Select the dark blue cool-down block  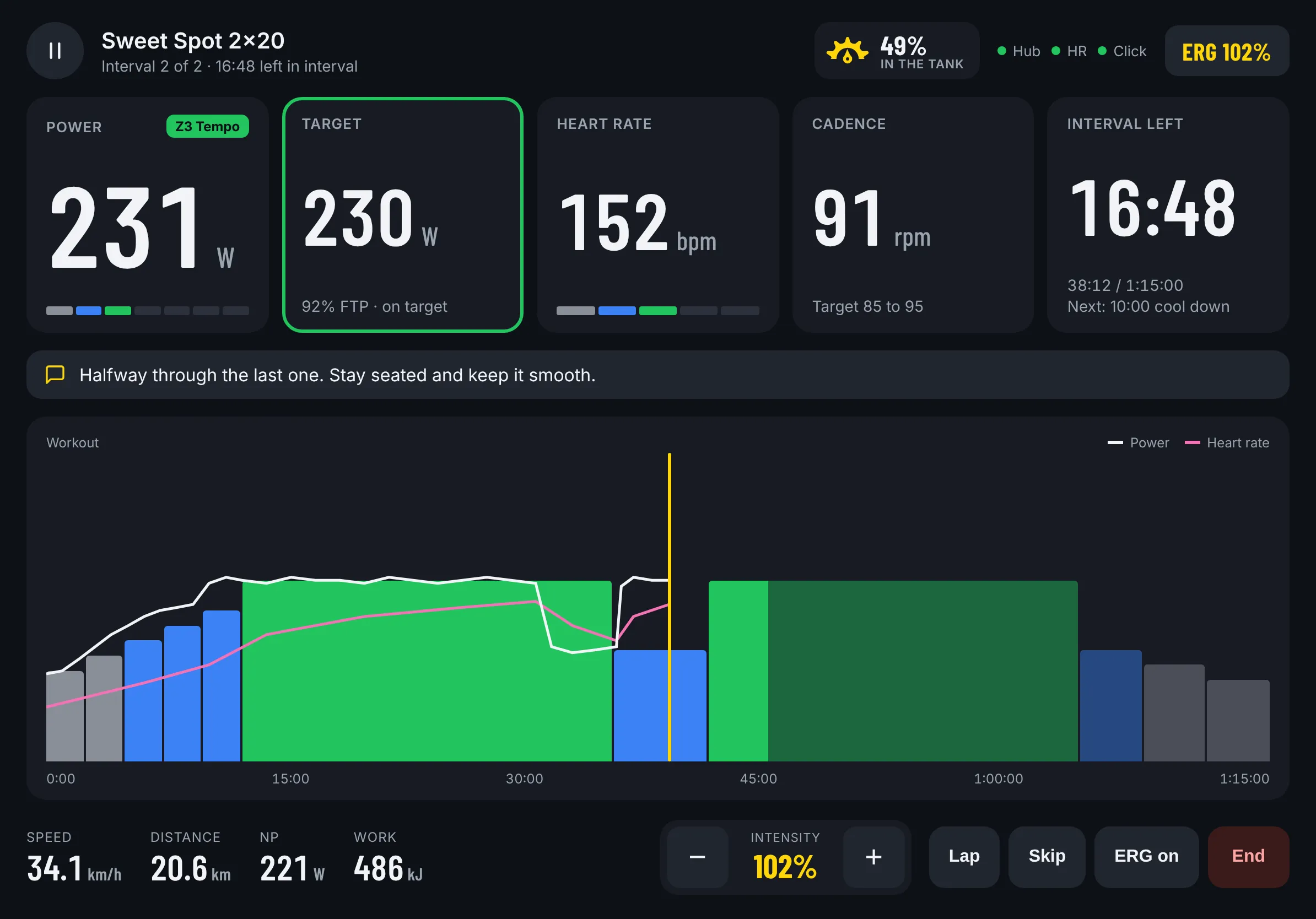1111,706
